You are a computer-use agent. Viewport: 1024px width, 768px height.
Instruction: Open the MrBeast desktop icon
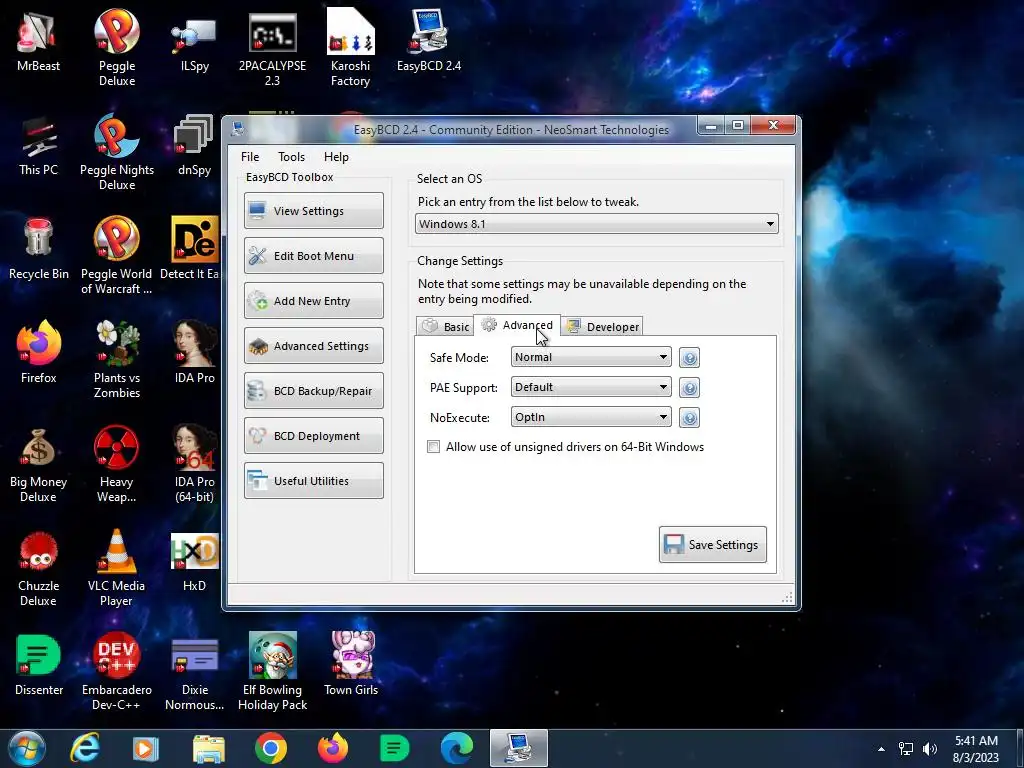click(x=38, y=42)
